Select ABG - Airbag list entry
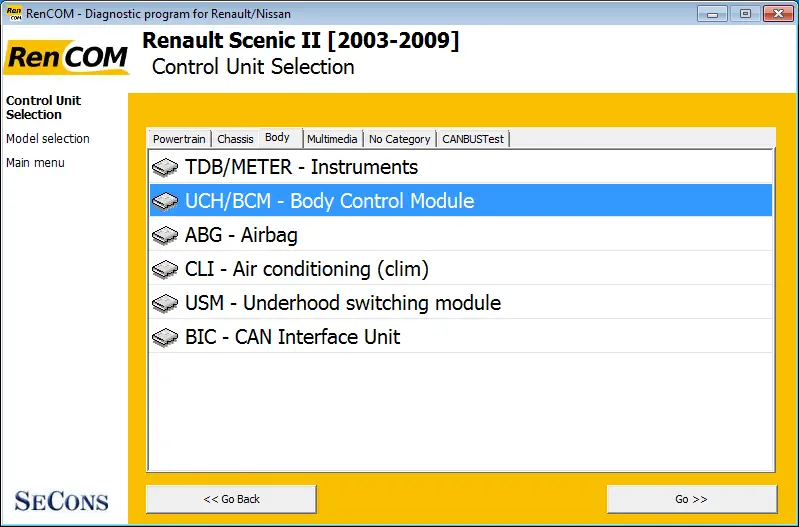Viewport: 799px width, 527px height. click(x=461, y=235)
